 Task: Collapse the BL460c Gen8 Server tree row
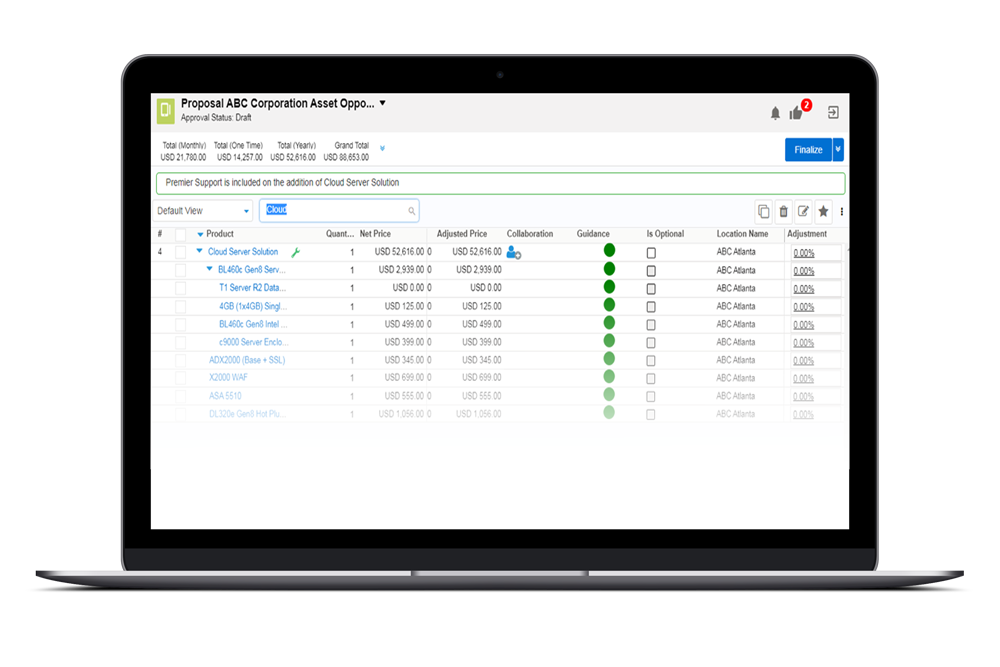tap(210, 270)
